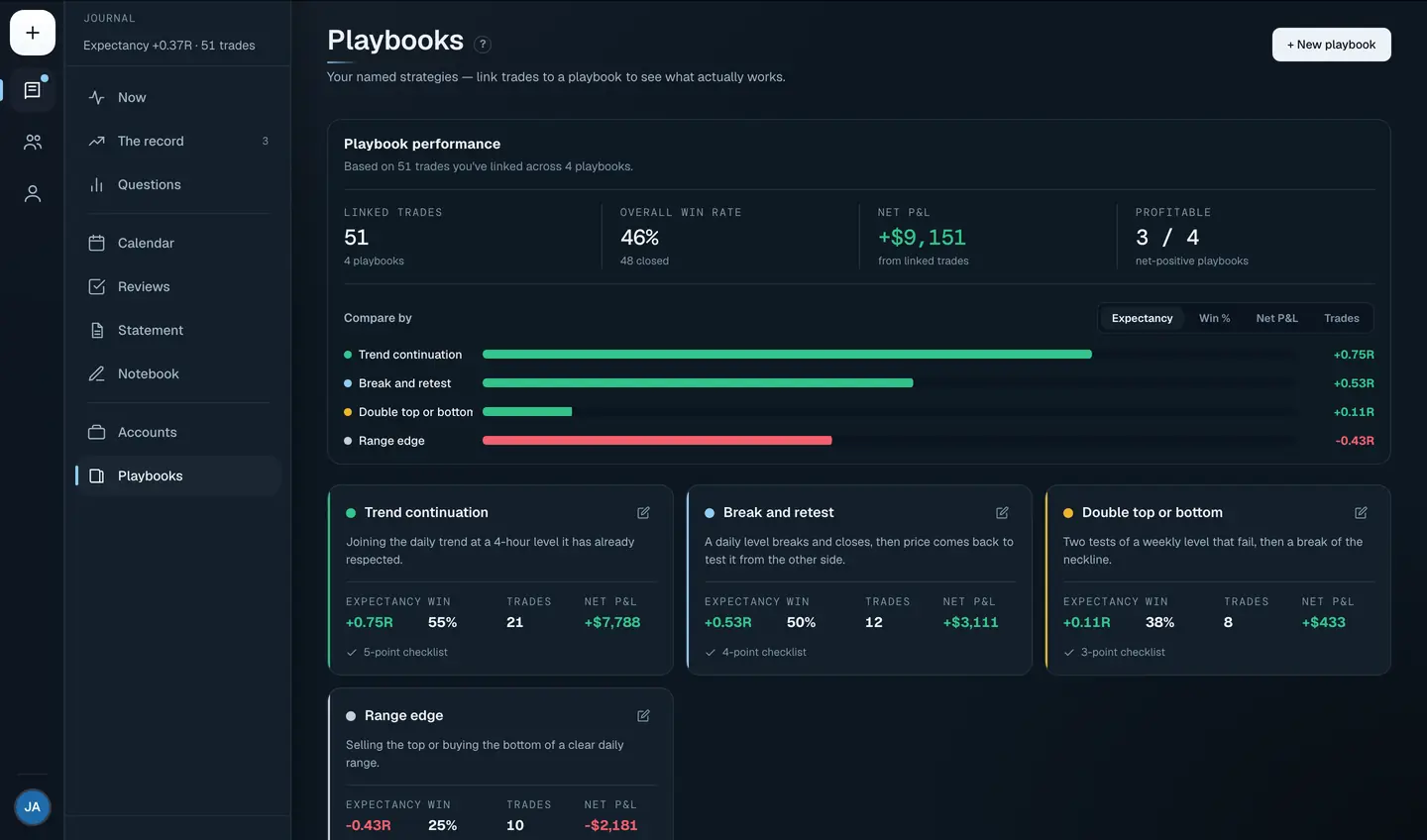Open Statement in the sidebar
This screenshot has width=1427, height=840.
[x=178, y=330]
